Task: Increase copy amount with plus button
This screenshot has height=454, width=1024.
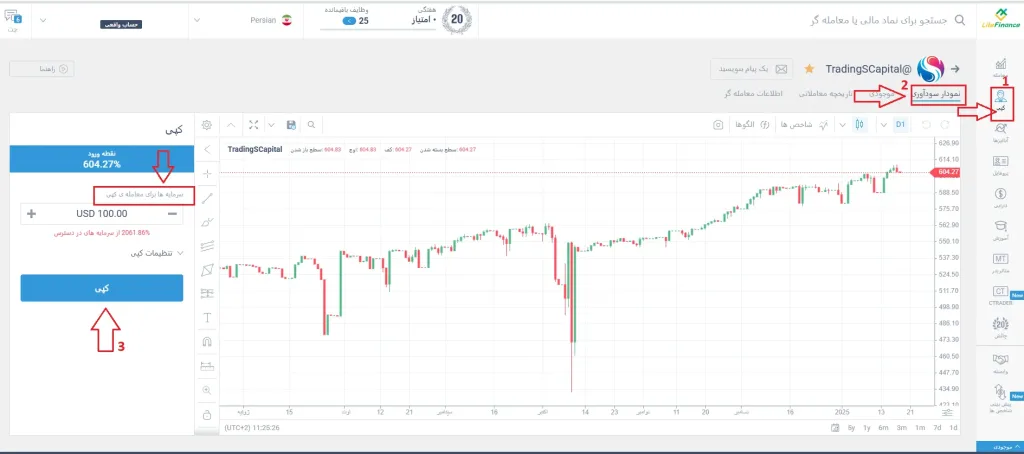Action: pyautogui.click(x=31, y=213)
